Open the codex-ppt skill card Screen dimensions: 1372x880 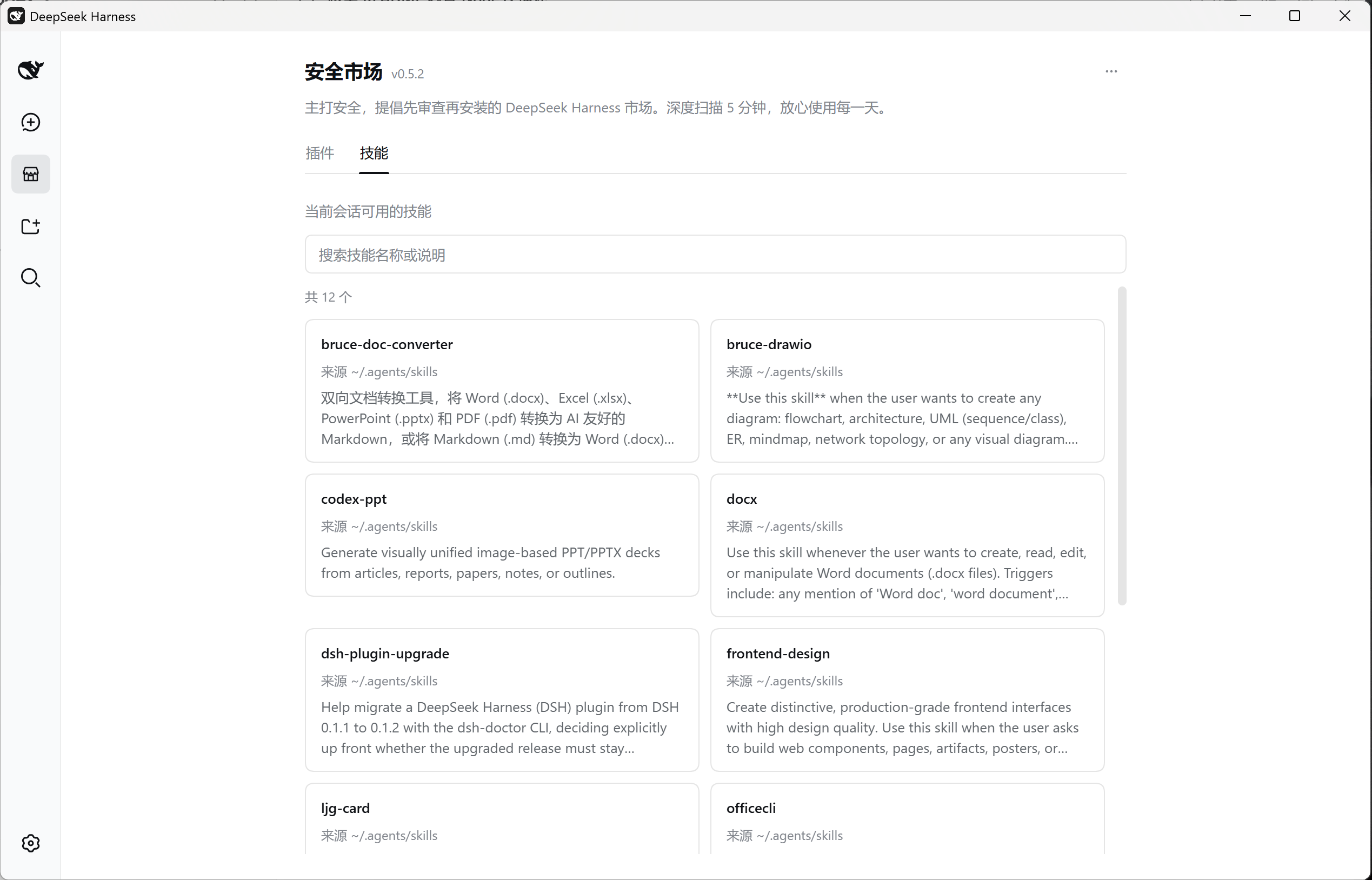click(502, 535)
